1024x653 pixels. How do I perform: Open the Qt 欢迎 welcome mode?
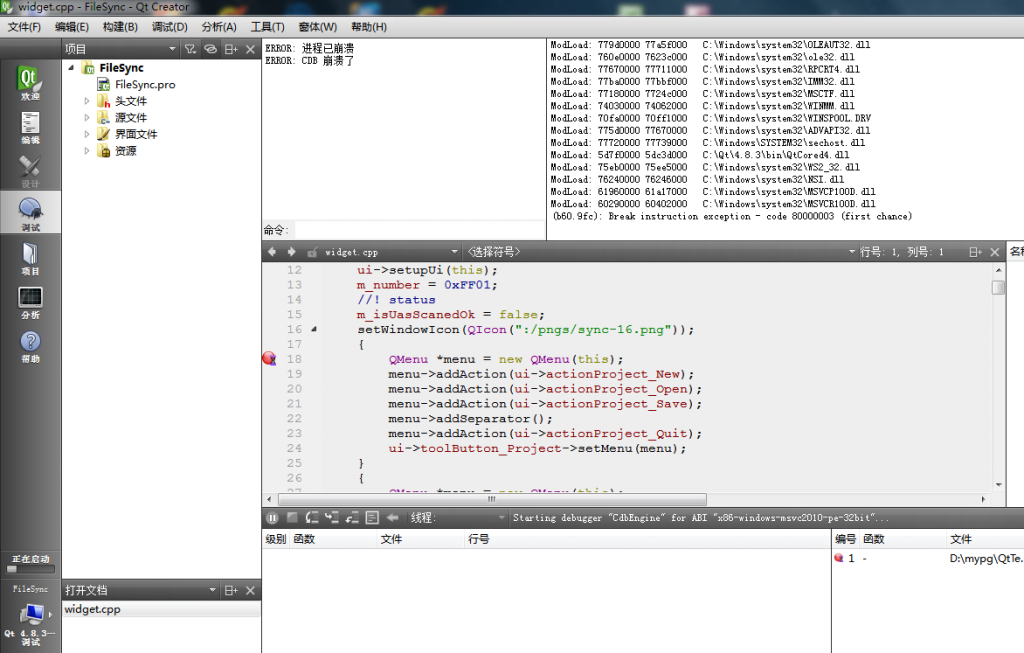30,82
